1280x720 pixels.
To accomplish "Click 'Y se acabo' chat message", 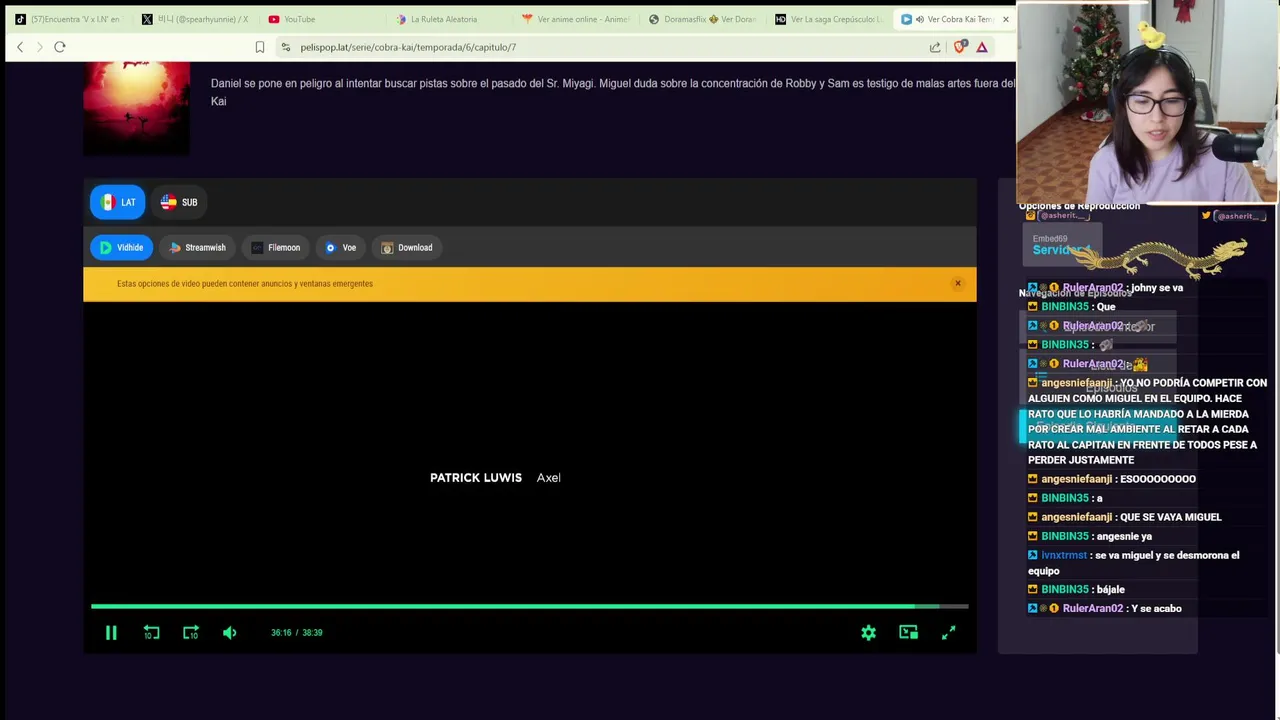I will pos(1158,608).
